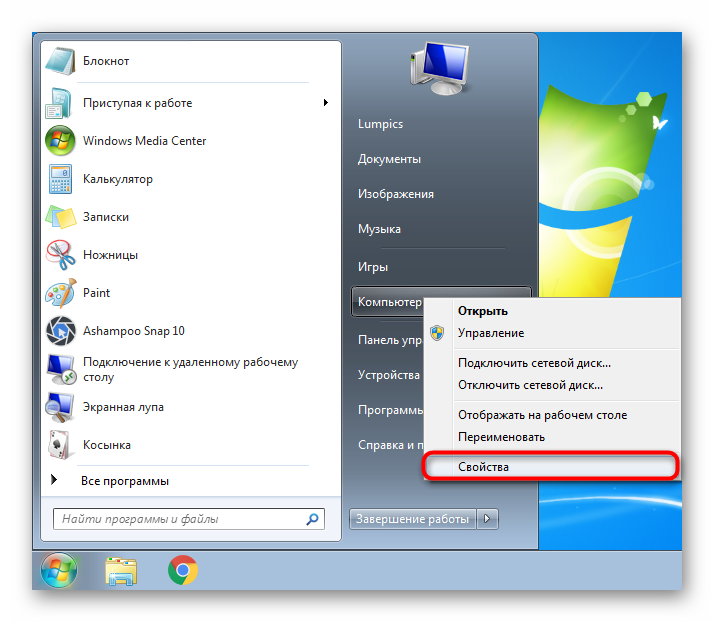This screenshot has width=714, height=622.
Task: Click the Start orb button
Action: (x=59, y=571)
